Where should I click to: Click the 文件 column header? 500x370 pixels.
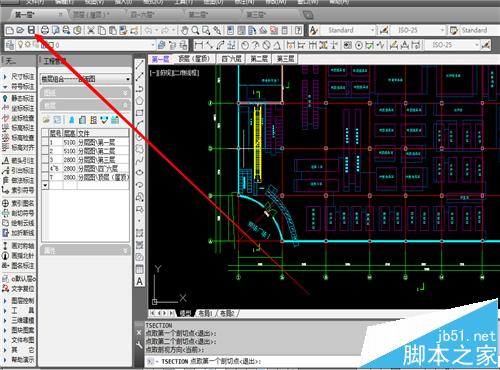pyautogui.click(x=103, y=134)
